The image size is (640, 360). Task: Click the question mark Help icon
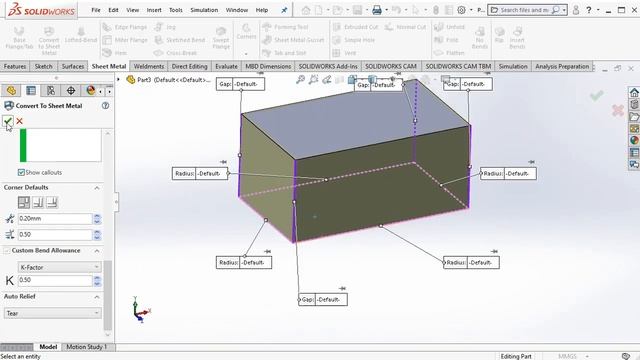tap(589, 10)
